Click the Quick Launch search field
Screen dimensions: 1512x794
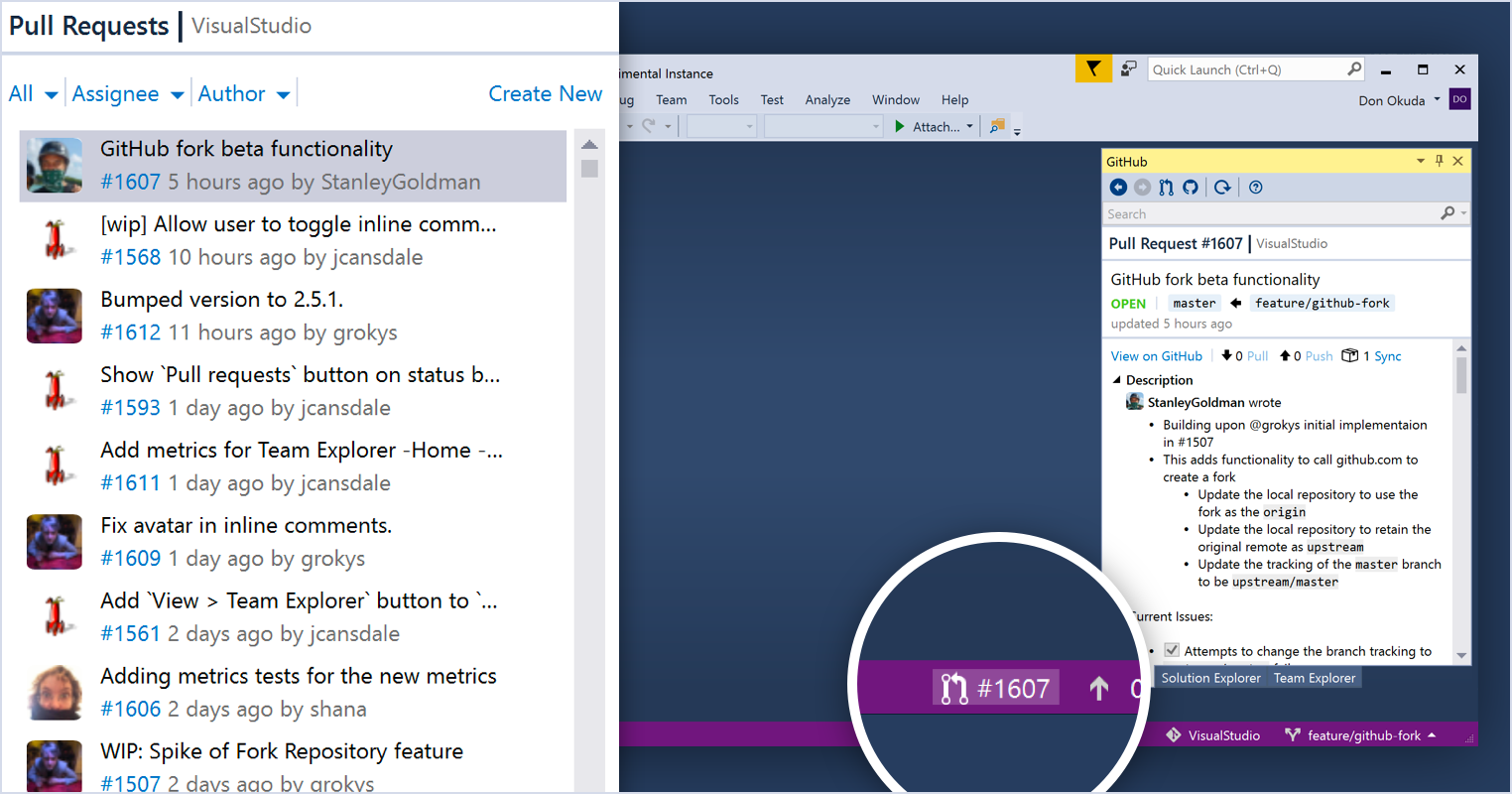(x=1246, y=69)
